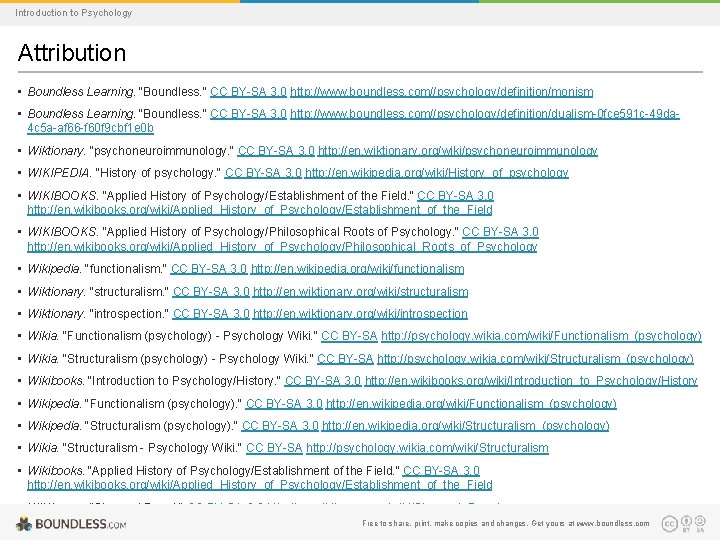This screenshot has width=720, height=540.
Task: Select the text "WIKIPEDIA." in history entry
Action: point(59,173)
